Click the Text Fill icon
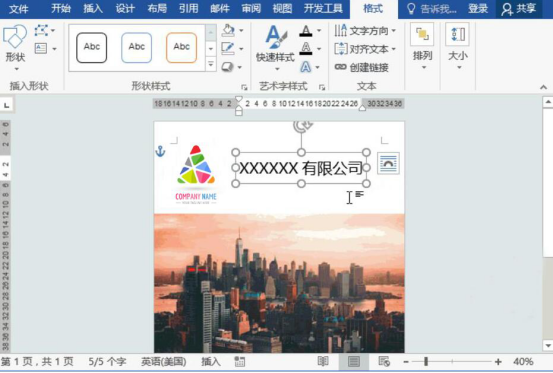Image resolution: width=553 pixels, height=373 pixels. pos(306,31)
